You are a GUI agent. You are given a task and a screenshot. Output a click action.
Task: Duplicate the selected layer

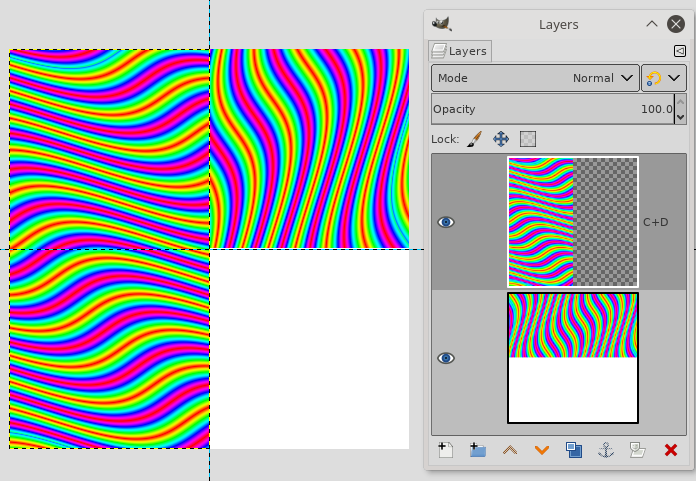[574, 450]
